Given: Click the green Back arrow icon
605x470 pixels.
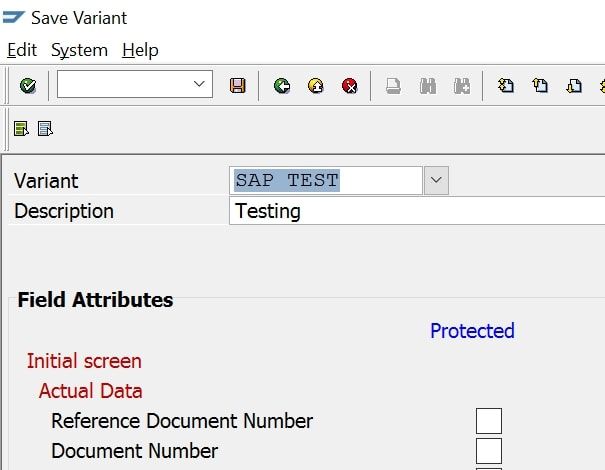Looking at the screenshot, I should click(282, 86).
